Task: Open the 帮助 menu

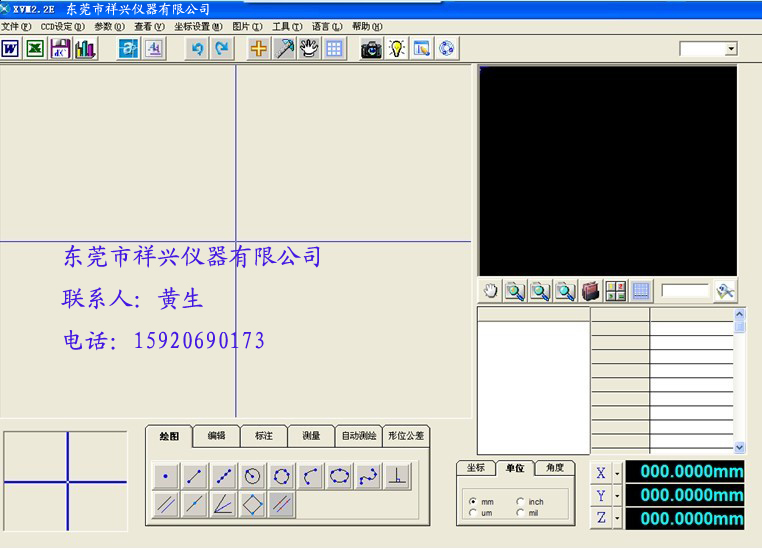Action: pos(367,27)
